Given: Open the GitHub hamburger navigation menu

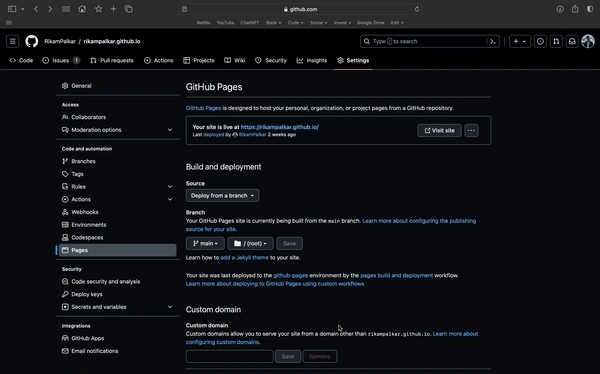Looking at the screenshot, I should click(x=13, y=41).
